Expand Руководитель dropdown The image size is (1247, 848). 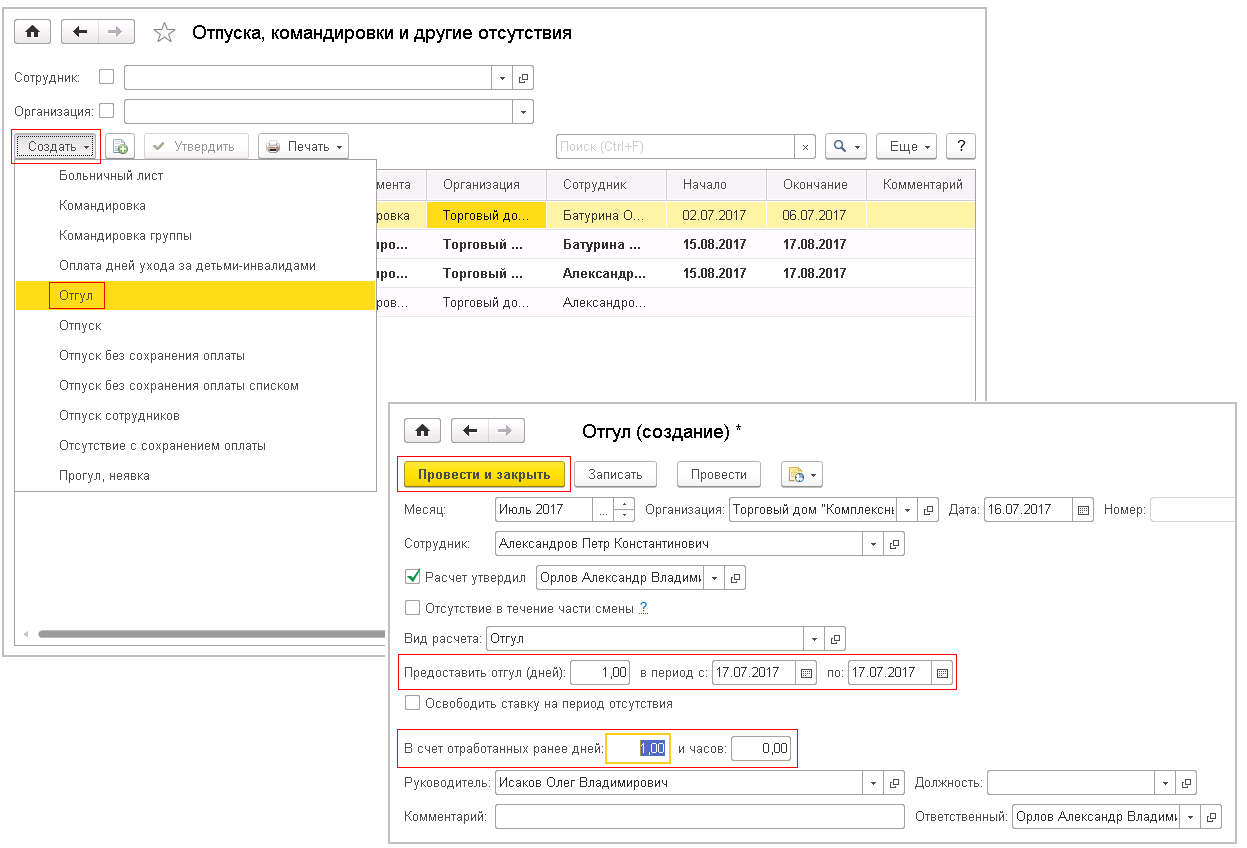click(x=874, y=782)
